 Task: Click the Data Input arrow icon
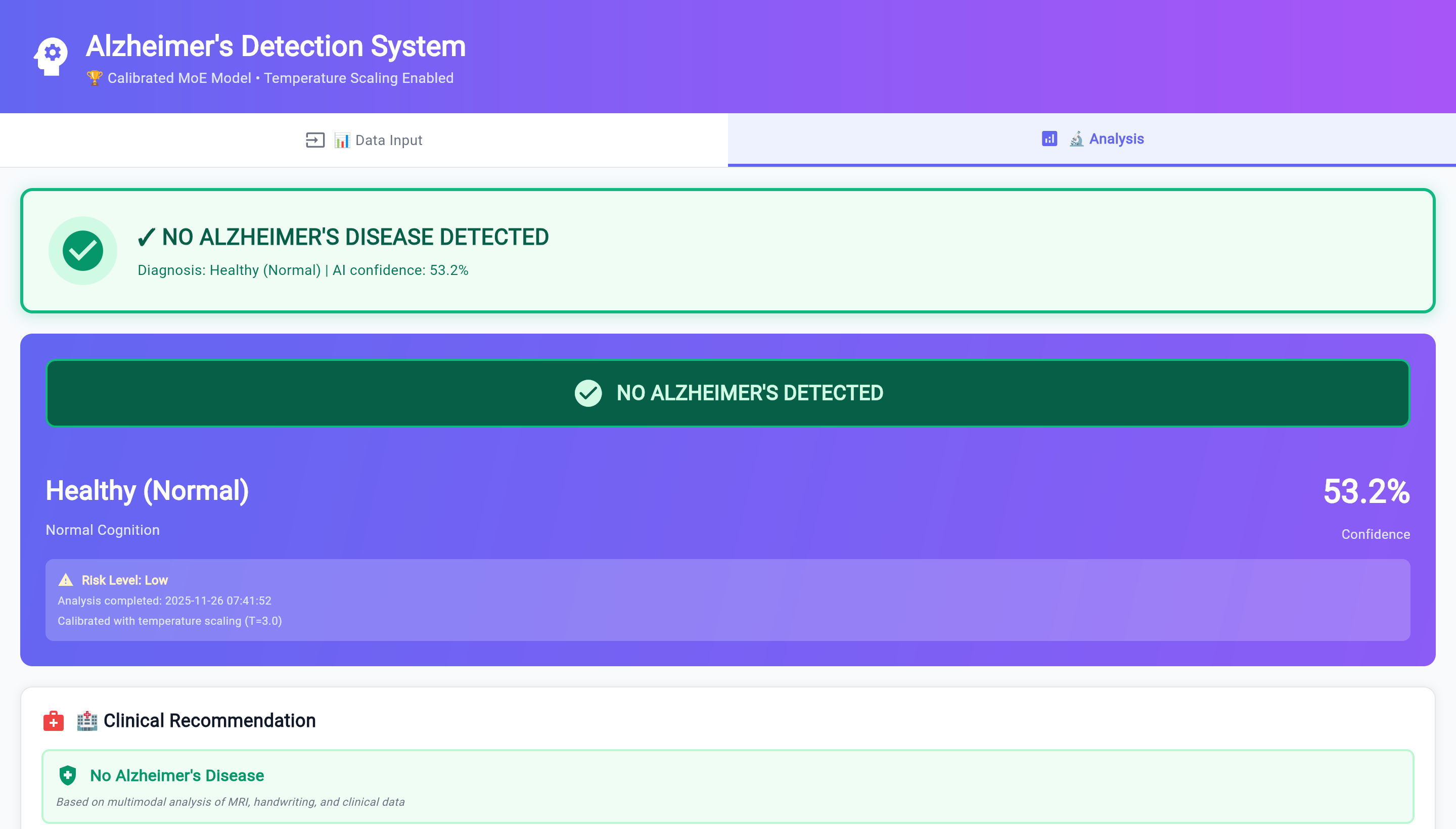point(315,140)
